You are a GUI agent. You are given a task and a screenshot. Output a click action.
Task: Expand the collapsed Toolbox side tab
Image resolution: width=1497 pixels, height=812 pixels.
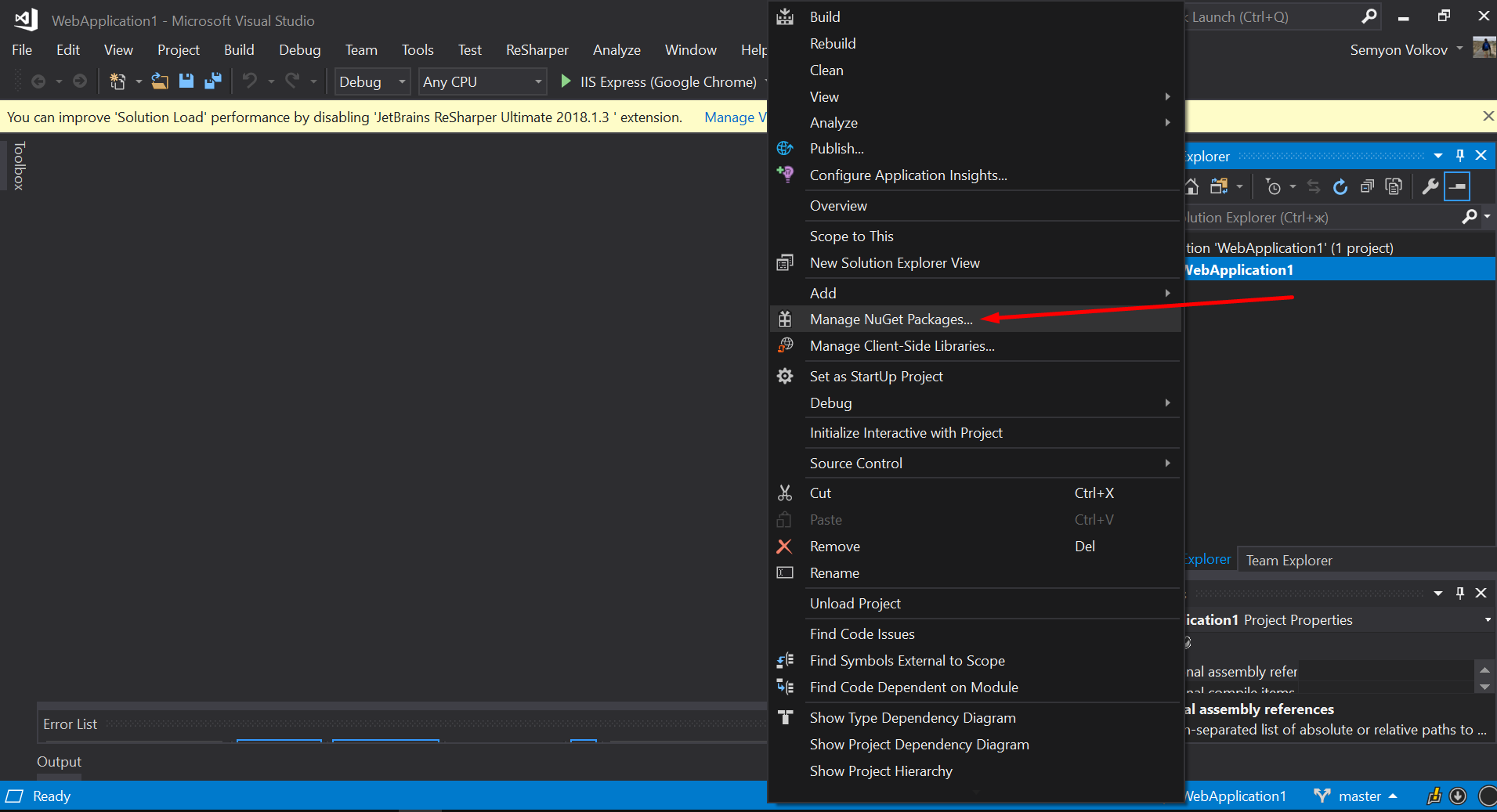(x=19, y=165)
